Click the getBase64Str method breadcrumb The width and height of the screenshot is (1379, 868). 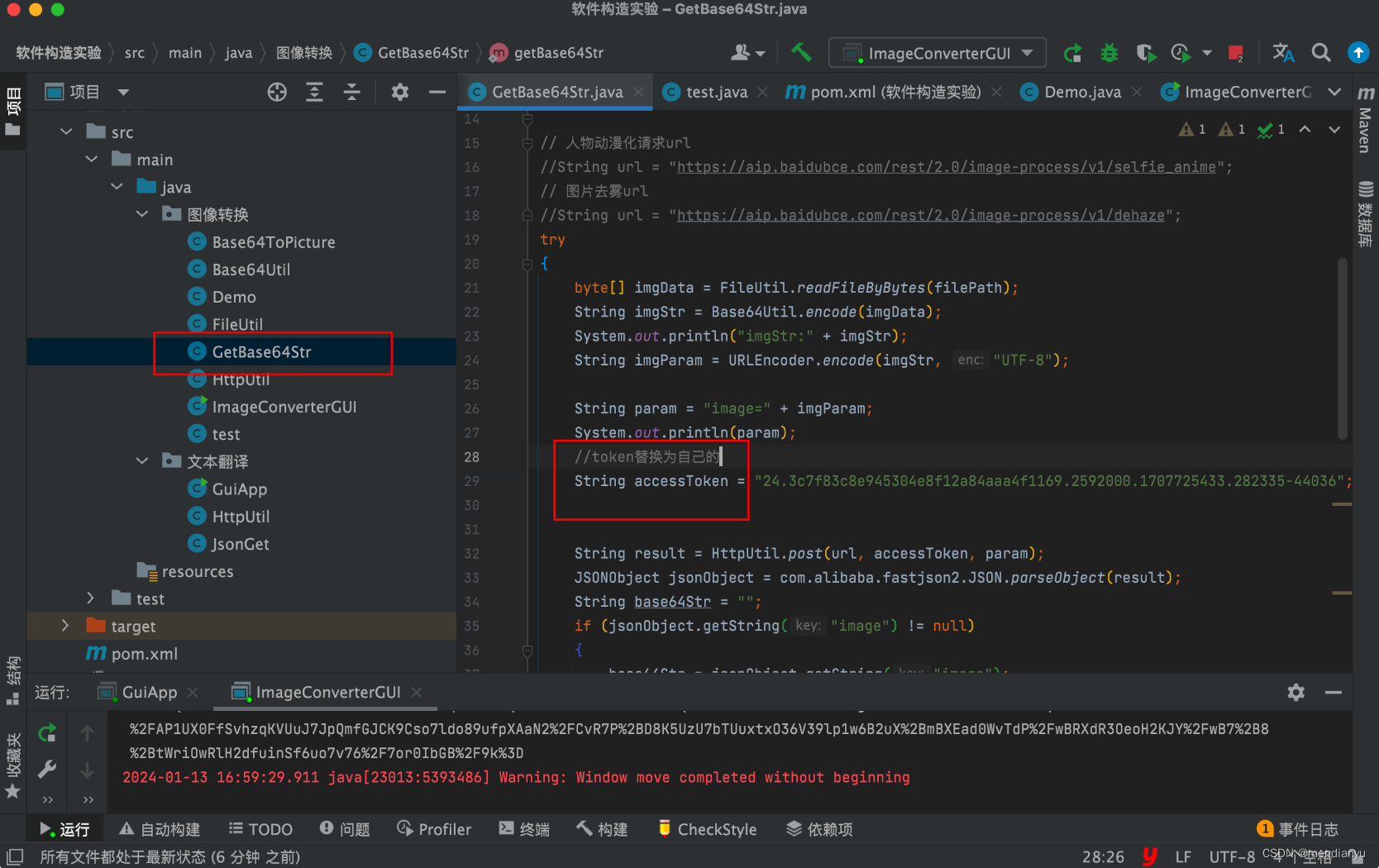coord(547,53)
